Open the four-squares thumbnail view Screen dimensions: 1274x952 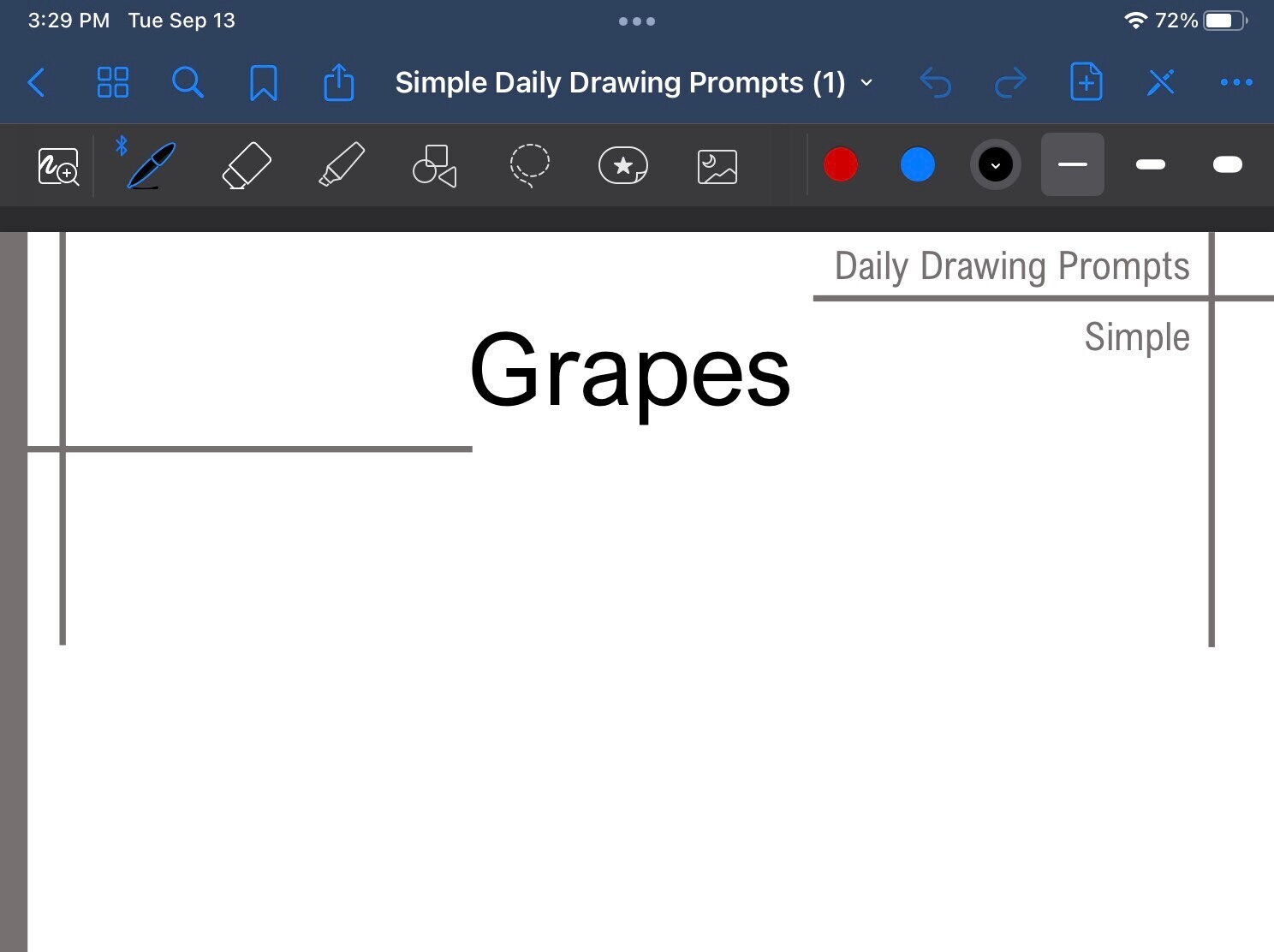tap(112, 82)
